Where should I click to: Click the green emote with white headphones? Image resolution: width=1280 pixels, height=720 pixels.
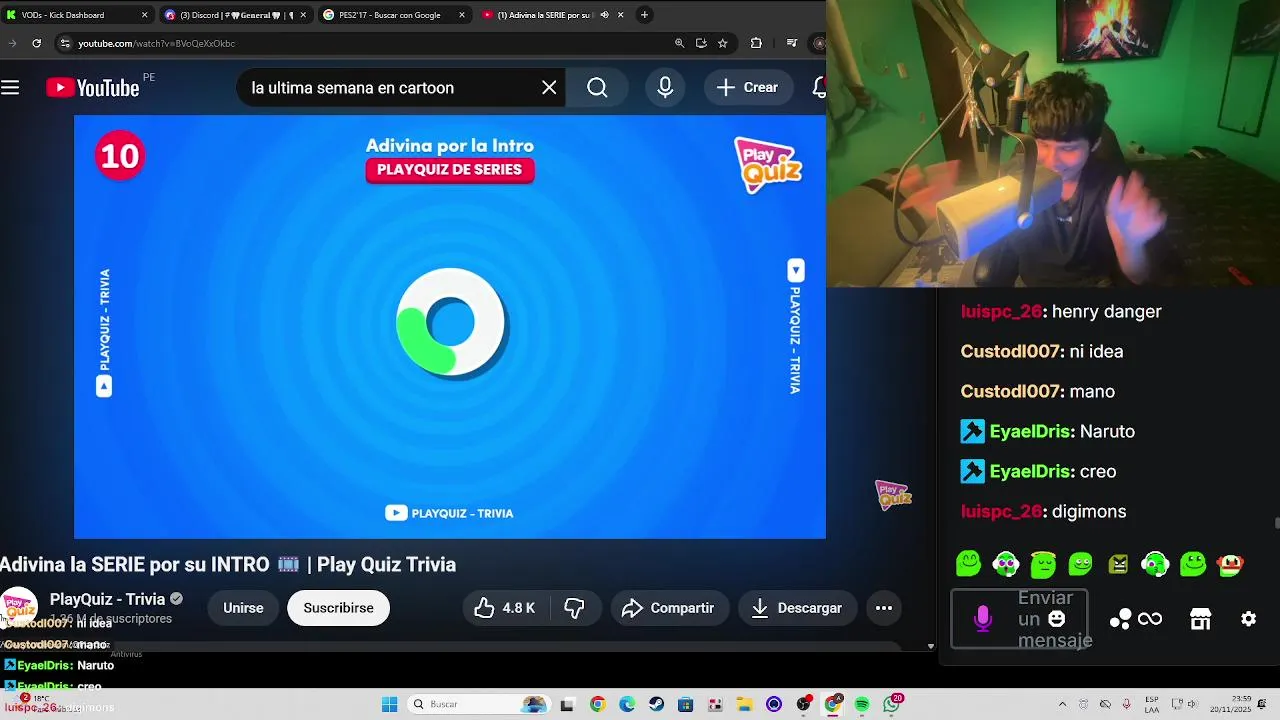(1006, 564)
